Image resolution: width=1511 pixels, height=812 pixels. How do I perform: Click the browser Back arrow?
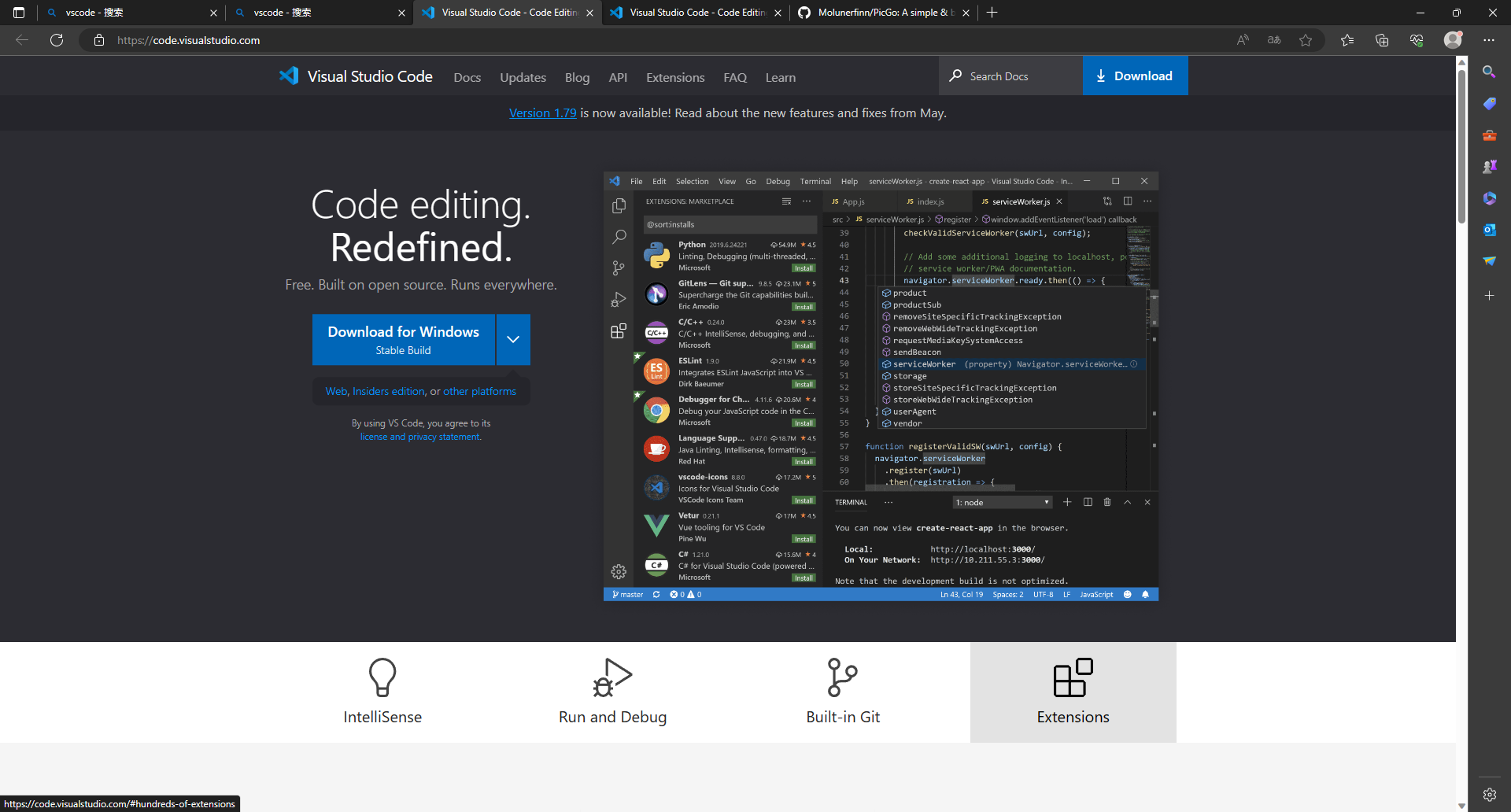tap(22, 40)
